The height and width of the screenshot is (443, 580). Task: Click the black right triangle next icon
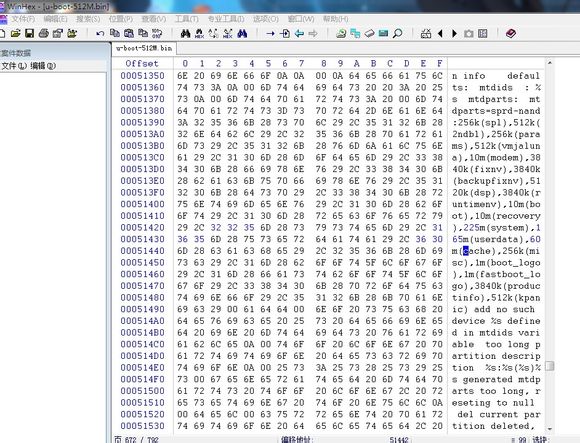pos(454,34)
